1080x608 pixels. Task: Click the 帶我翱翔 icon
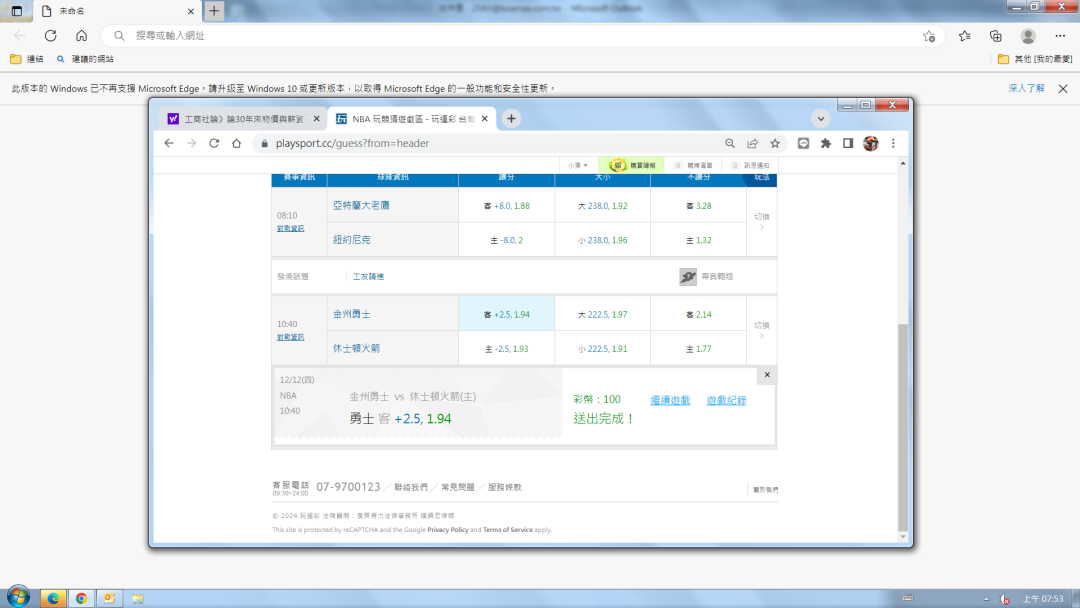tap(688, 276)
